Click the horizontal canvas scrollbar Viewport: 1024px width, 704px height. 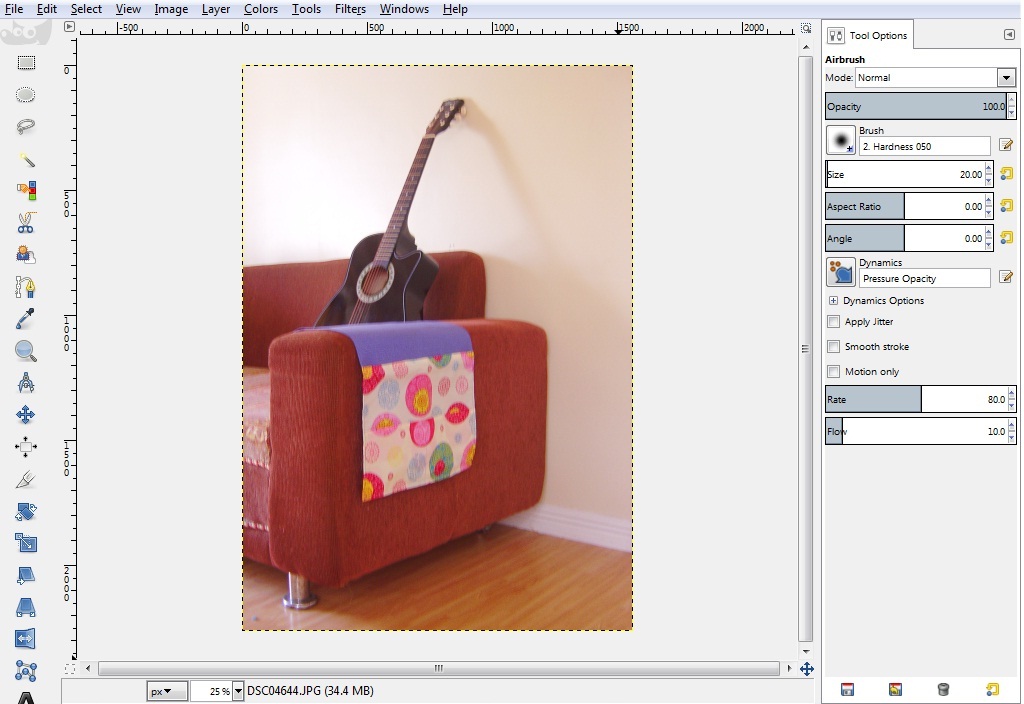coord(438,668)
